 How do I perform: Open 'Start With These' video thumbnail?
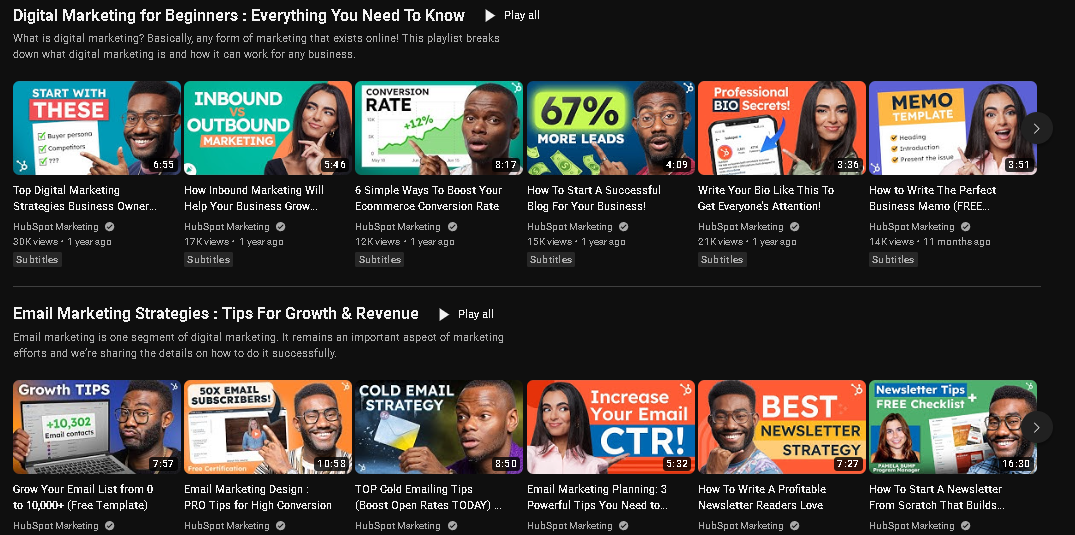click(x=97, y=128)
